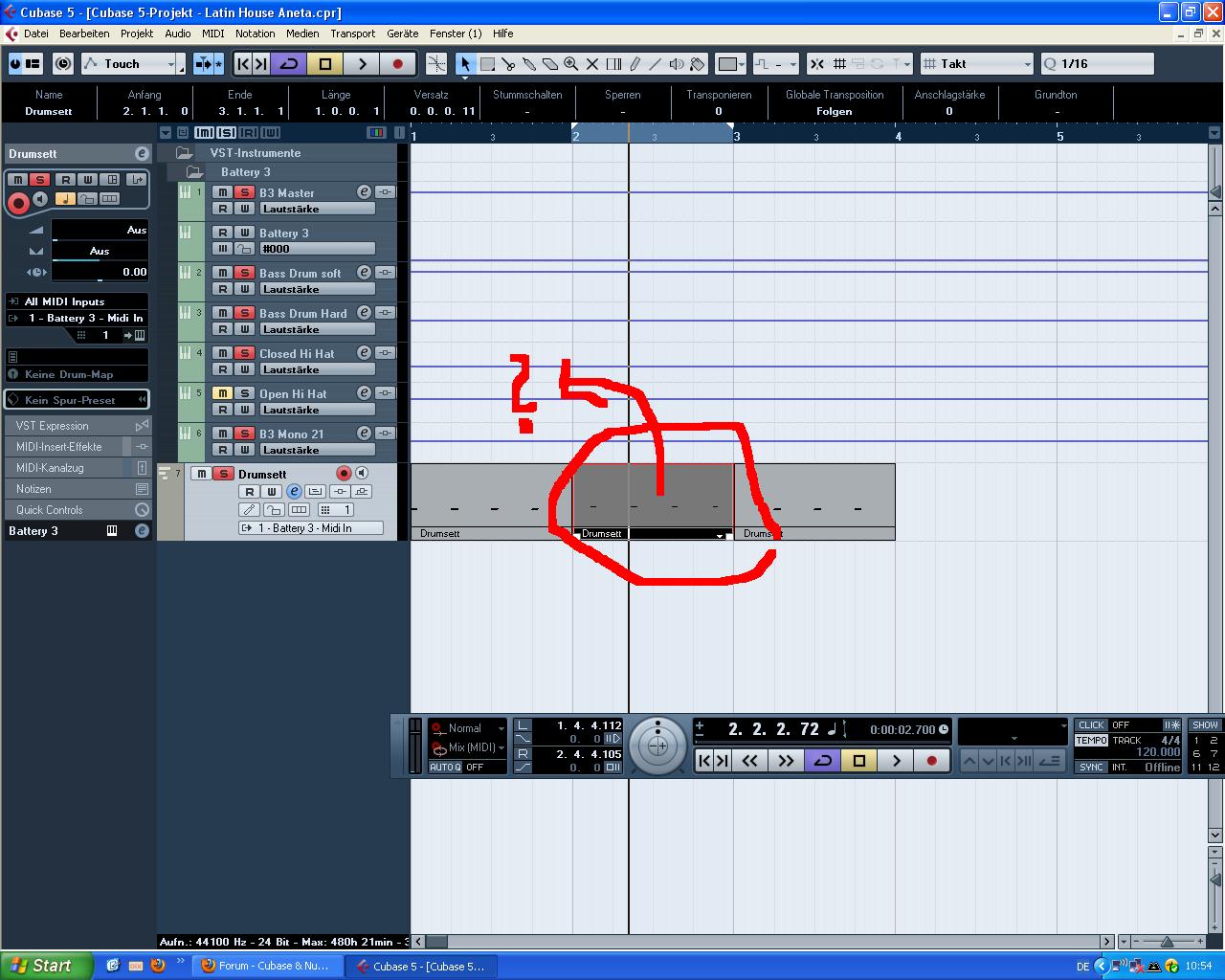
Task: Mute the B3 Master track
Action: click(x=223, y=192)
